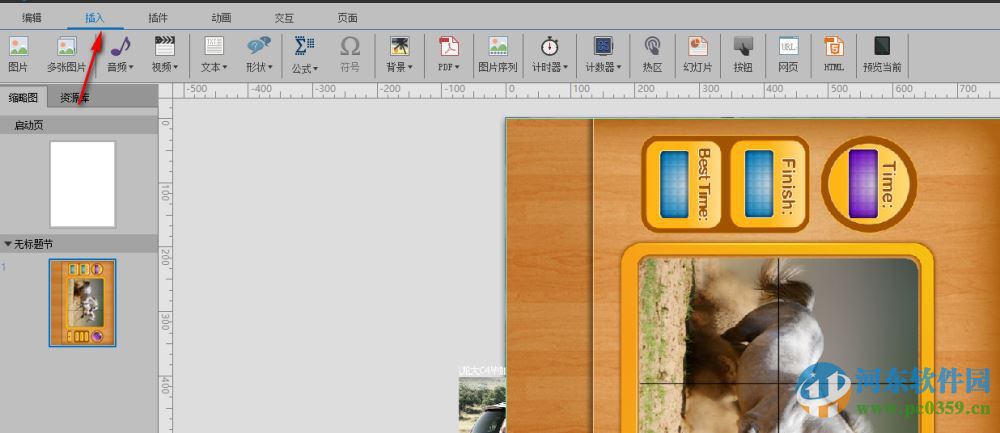Insert a 网页 web page element
This screenshot has height=433, width=1000.
[x=788, y=53]
